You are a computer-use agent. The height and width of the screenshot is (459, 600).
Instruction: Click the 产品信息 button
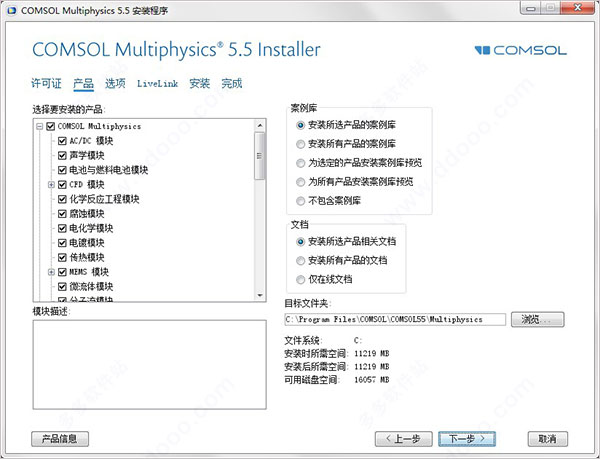click(60, 439)
